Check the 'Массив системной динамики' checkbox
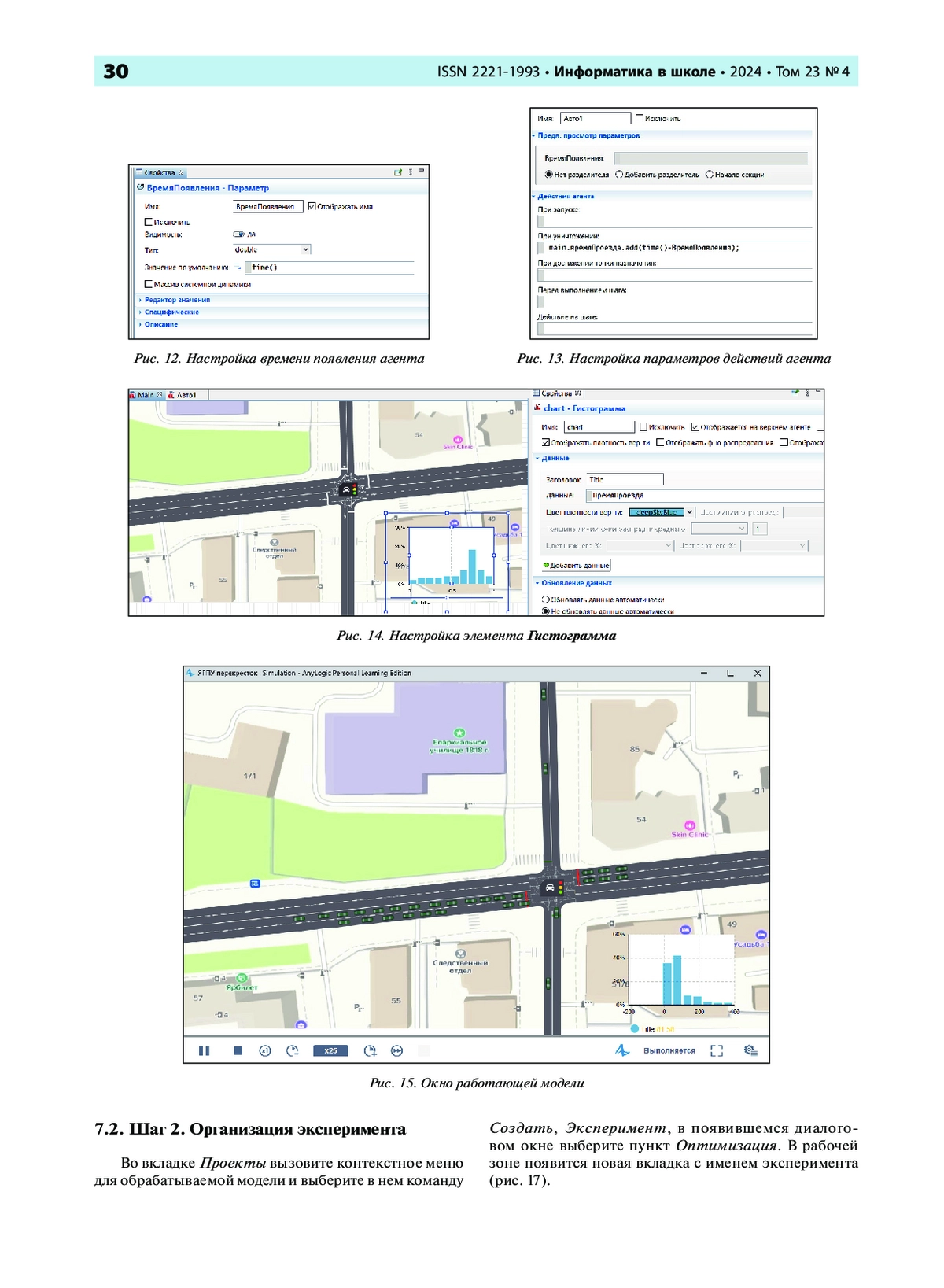 (149, 284)
